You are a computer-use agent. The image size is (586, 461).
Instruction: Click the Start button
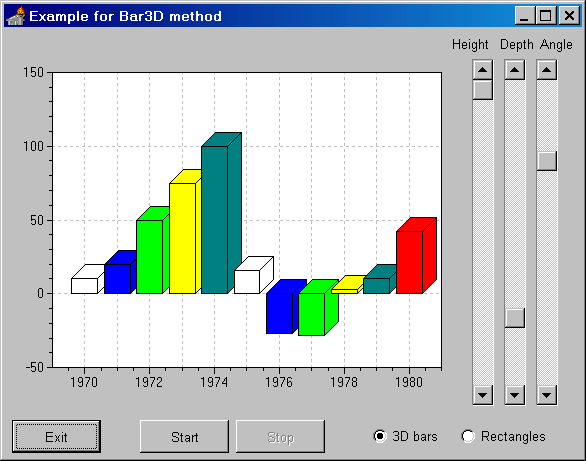[184, 437]
